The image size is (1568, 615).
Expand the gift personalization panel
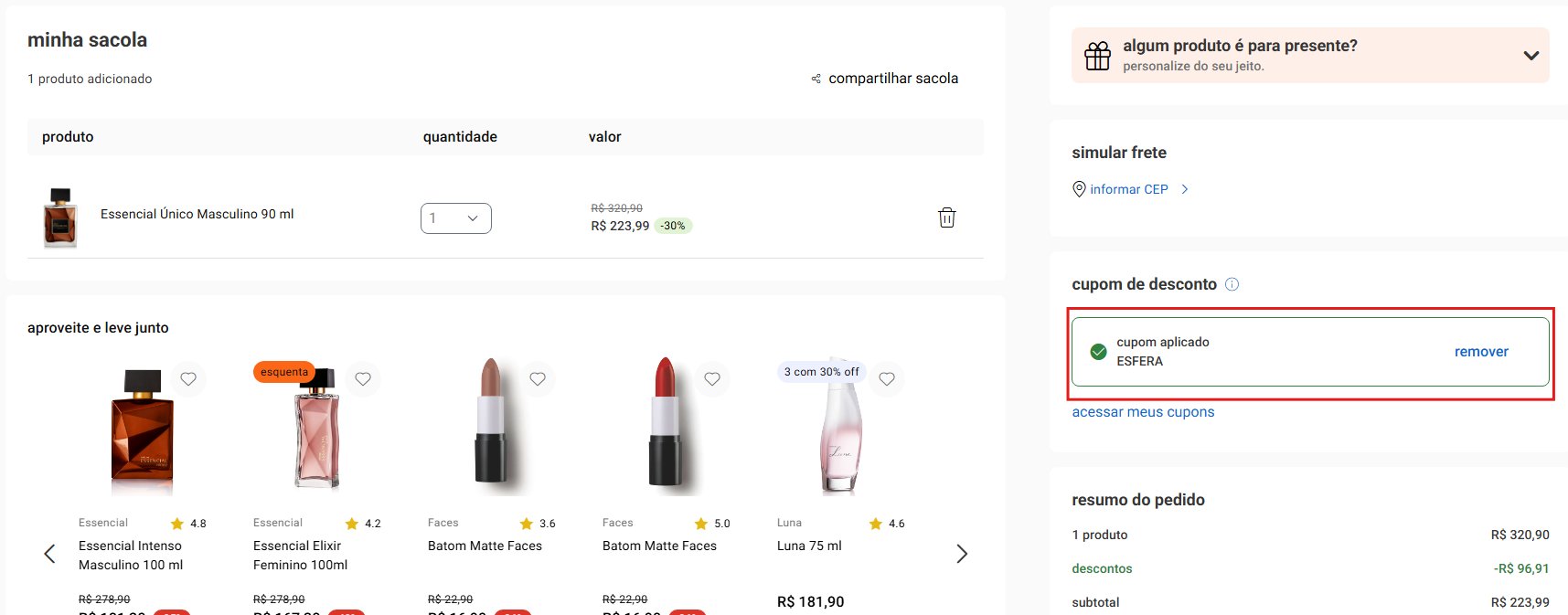pos(1531,56)
